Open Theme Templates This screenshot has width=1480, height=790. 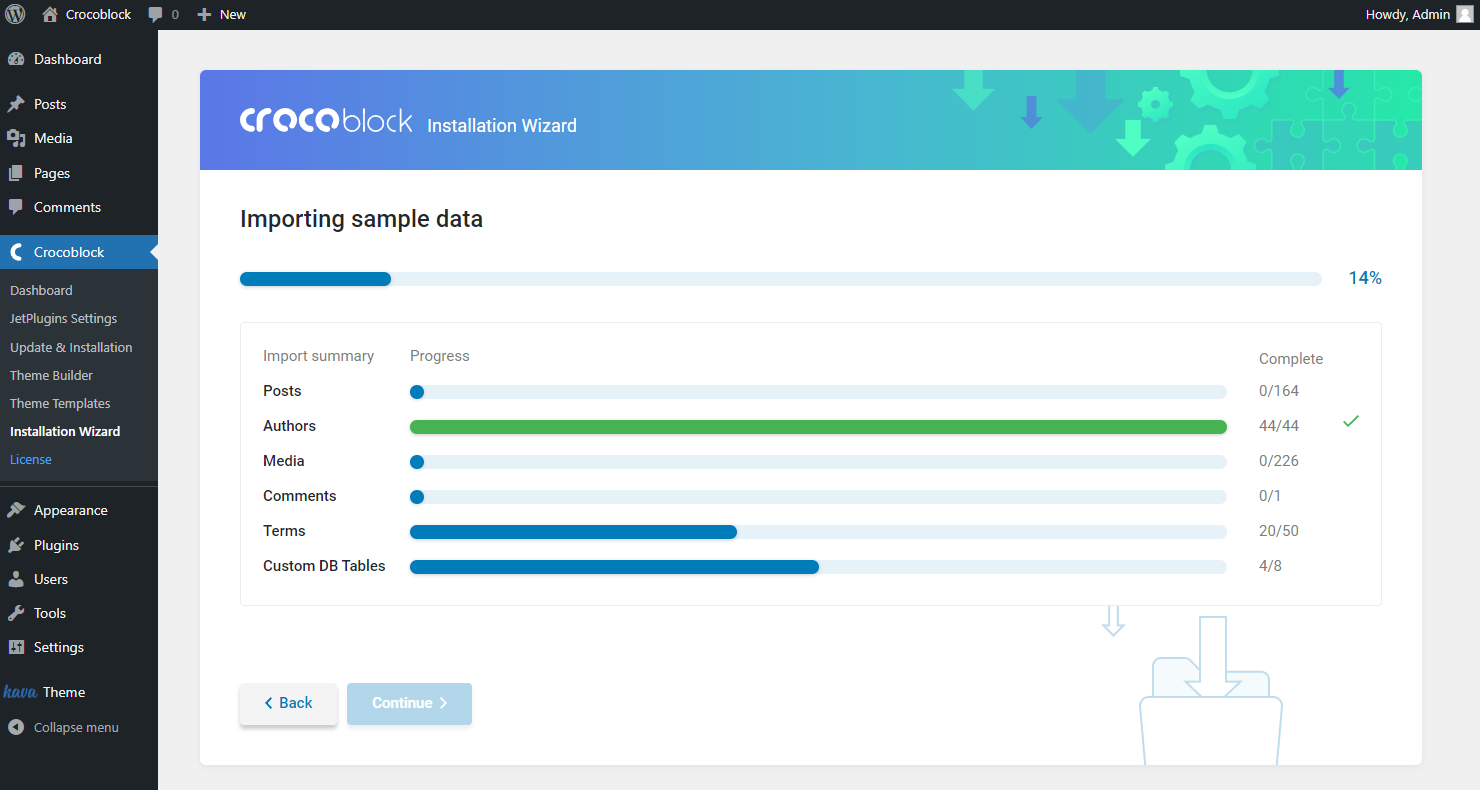click(60, 403)
